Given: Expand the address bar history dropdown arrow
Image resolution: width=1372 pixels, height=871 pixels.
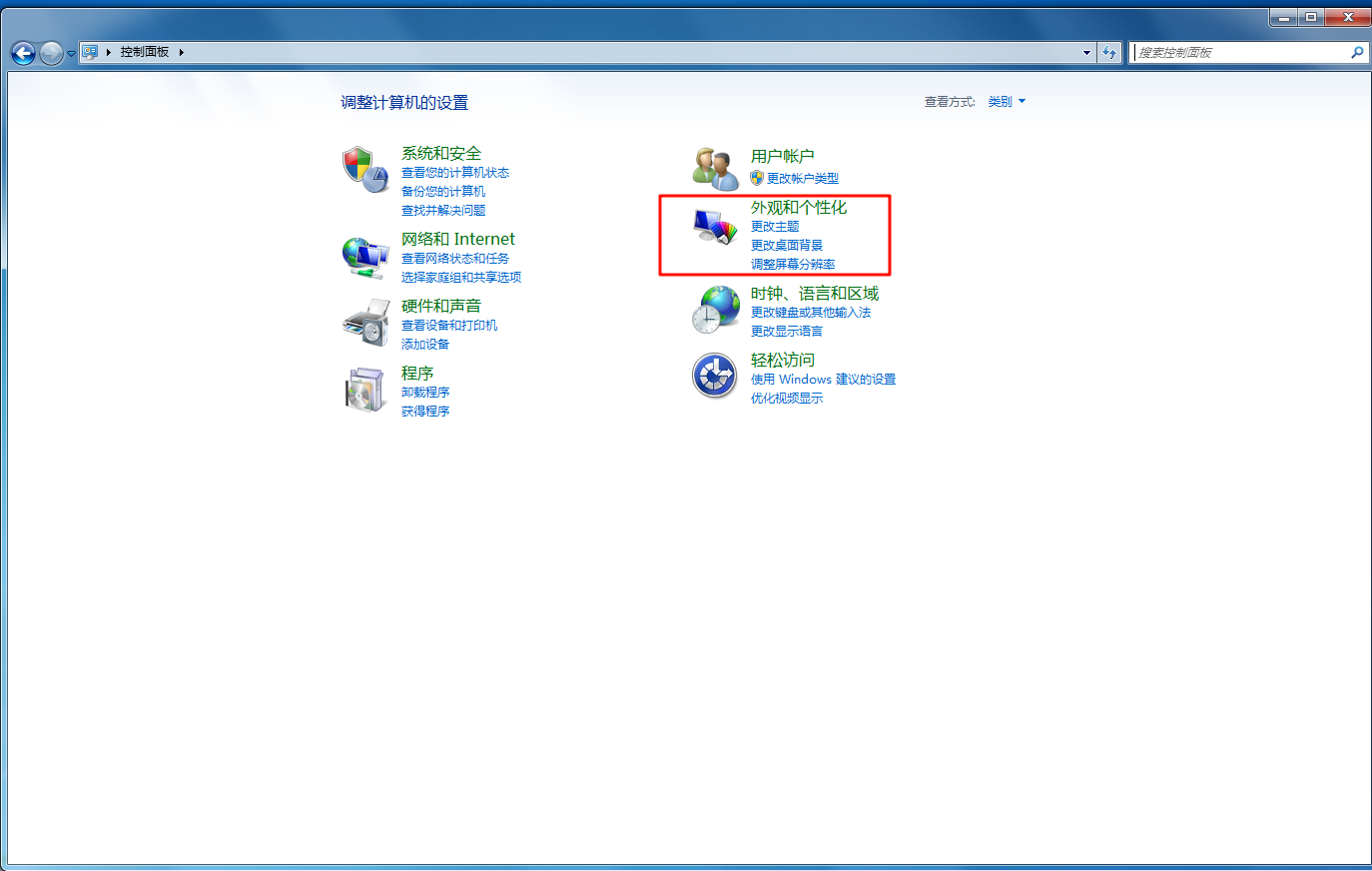Looking at the screenshot, I should [x=1086, y=53].
